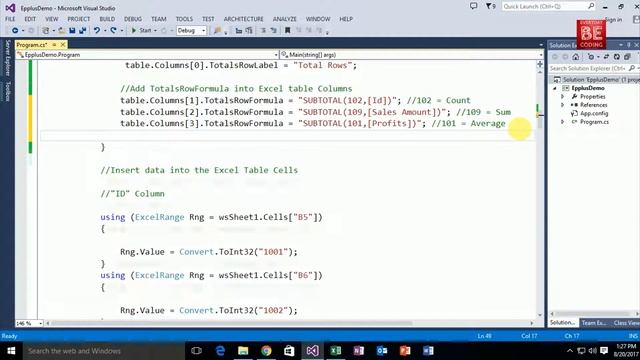Click the Sign in link
Image resolution: width=640 pixels, height=360 pixels.
pyautogui.click(x=613, y=20)
